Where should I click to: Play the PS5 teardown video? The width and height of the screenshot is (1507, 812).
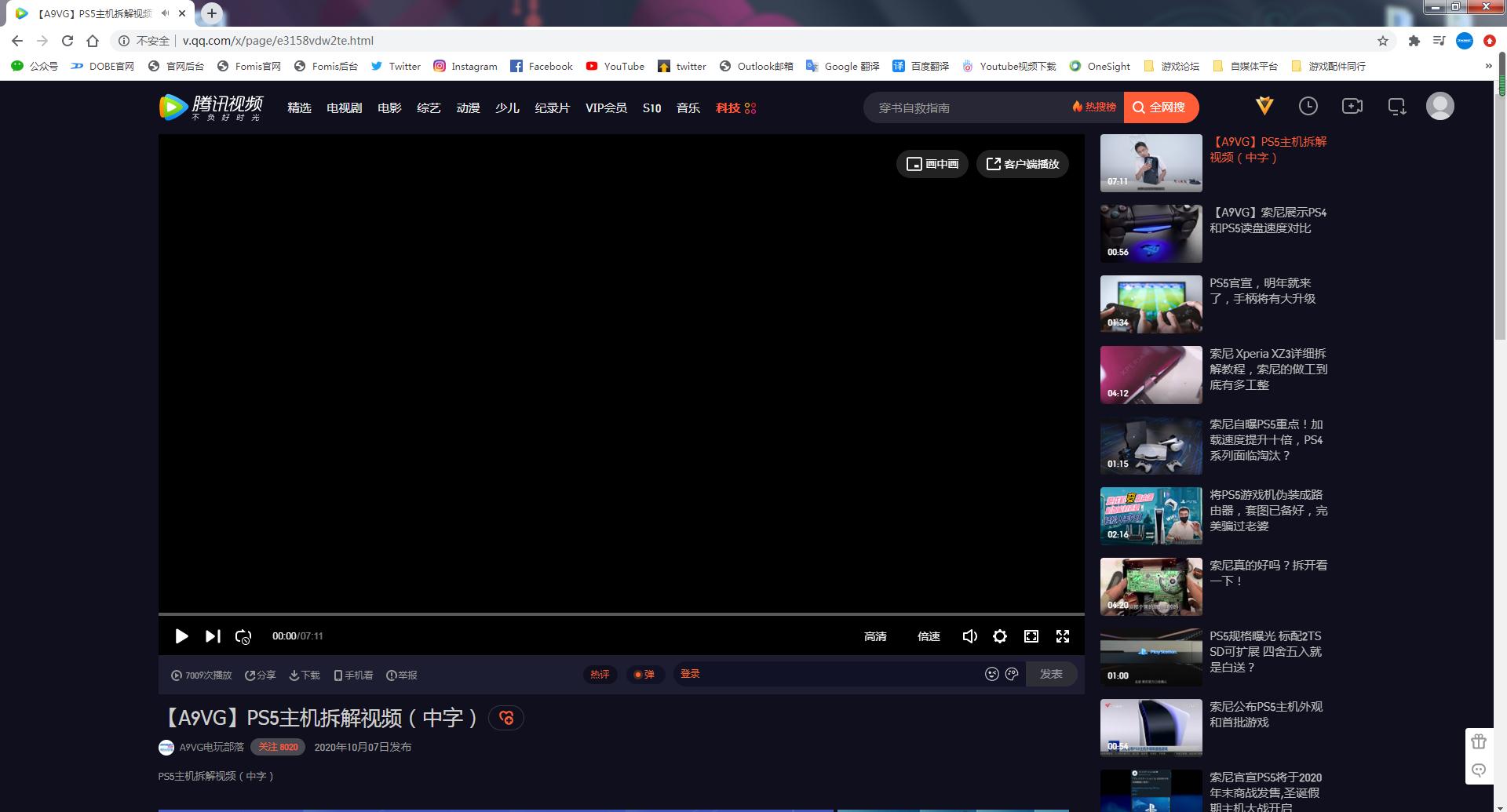coord(181,636)
